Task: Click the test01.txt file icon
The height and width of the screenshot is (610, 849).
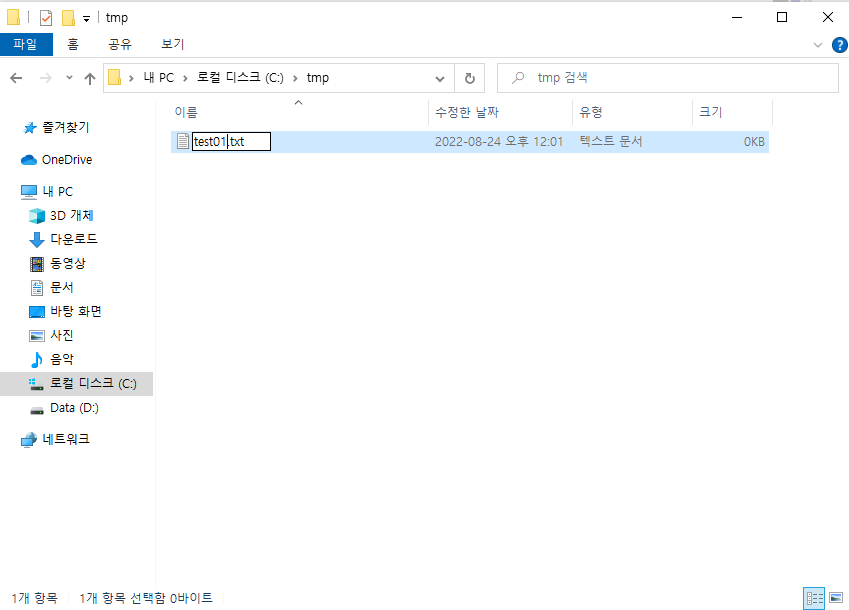Action: pyautogui.click(x=183, y=142)
